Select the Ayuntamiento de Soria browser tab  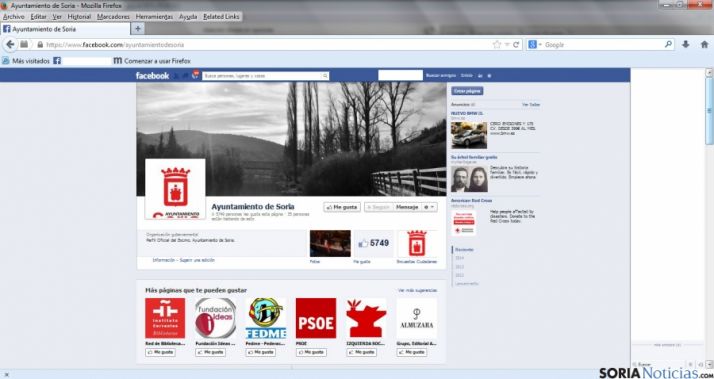(66, 29)
